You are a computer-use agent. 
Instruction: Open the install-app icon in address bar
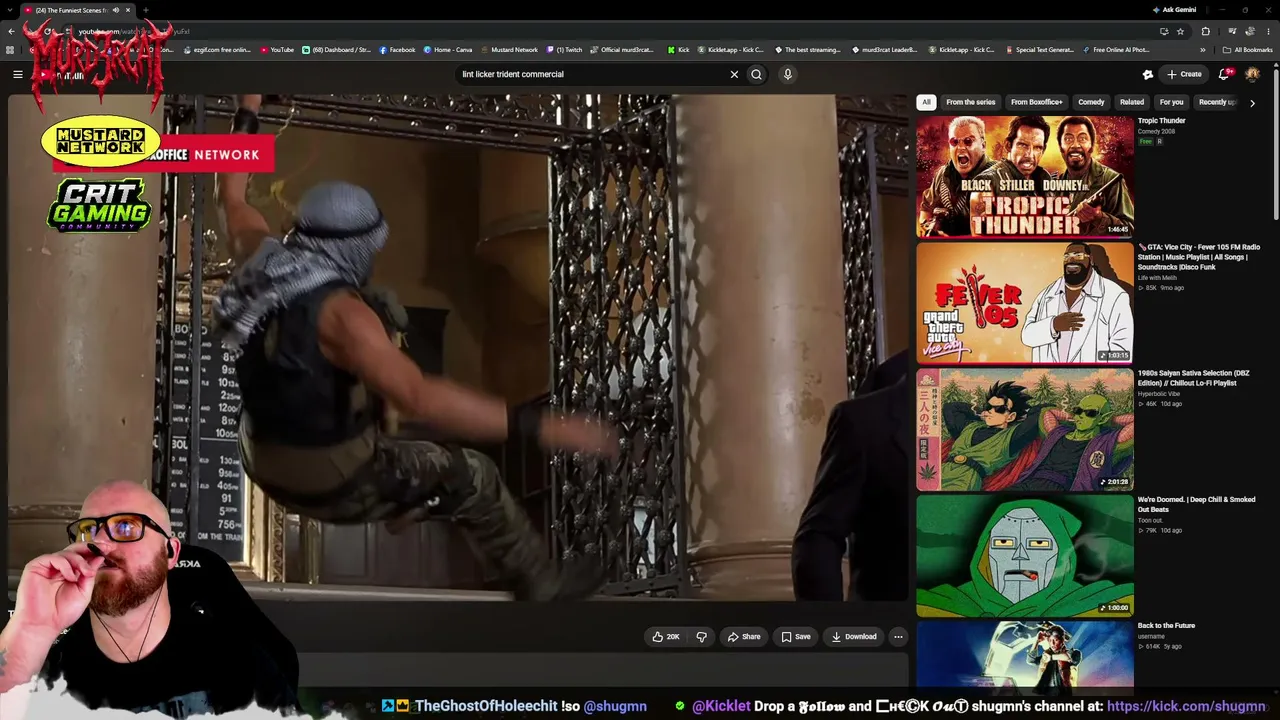tap(1164, 31)
